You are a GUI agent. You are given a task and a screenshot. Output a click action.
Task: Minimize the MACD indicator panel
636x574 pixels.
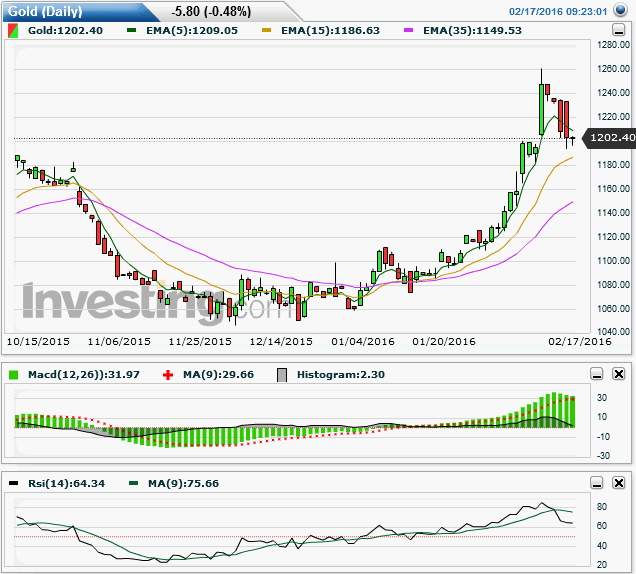click(x=597, y=374)
